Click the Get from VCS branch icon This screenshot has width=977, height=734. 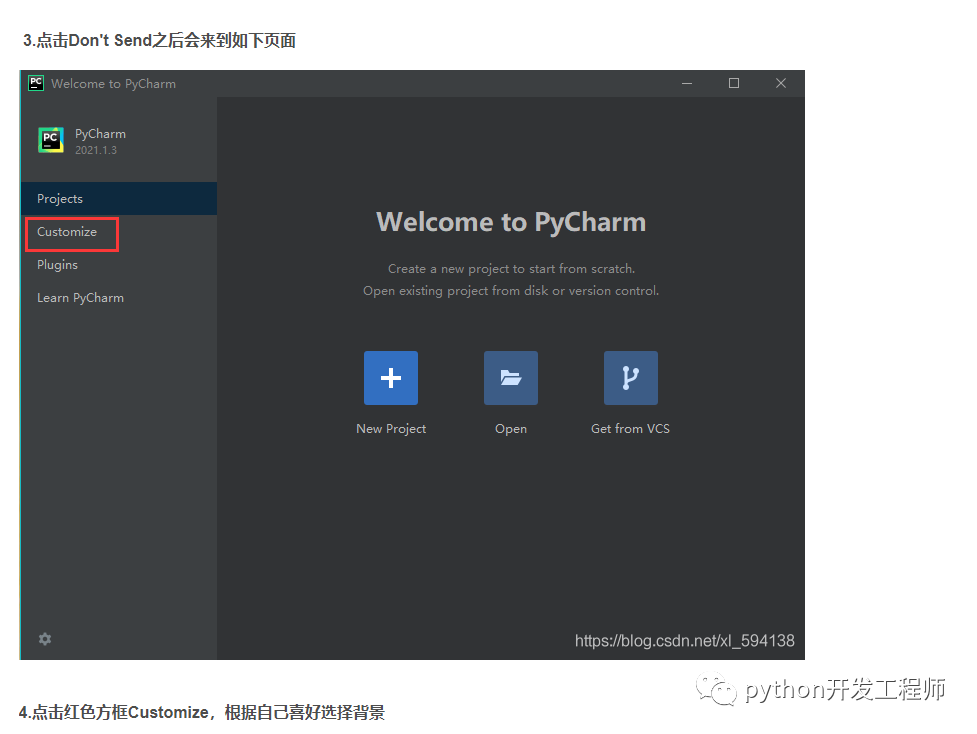pyautogui.click(x=630, y=378)
